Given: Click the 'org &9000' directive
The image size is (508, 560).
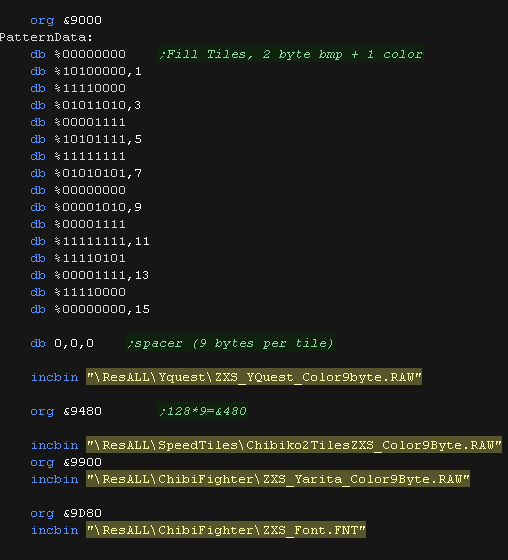Looking at the screenshot, I should 66,20.
